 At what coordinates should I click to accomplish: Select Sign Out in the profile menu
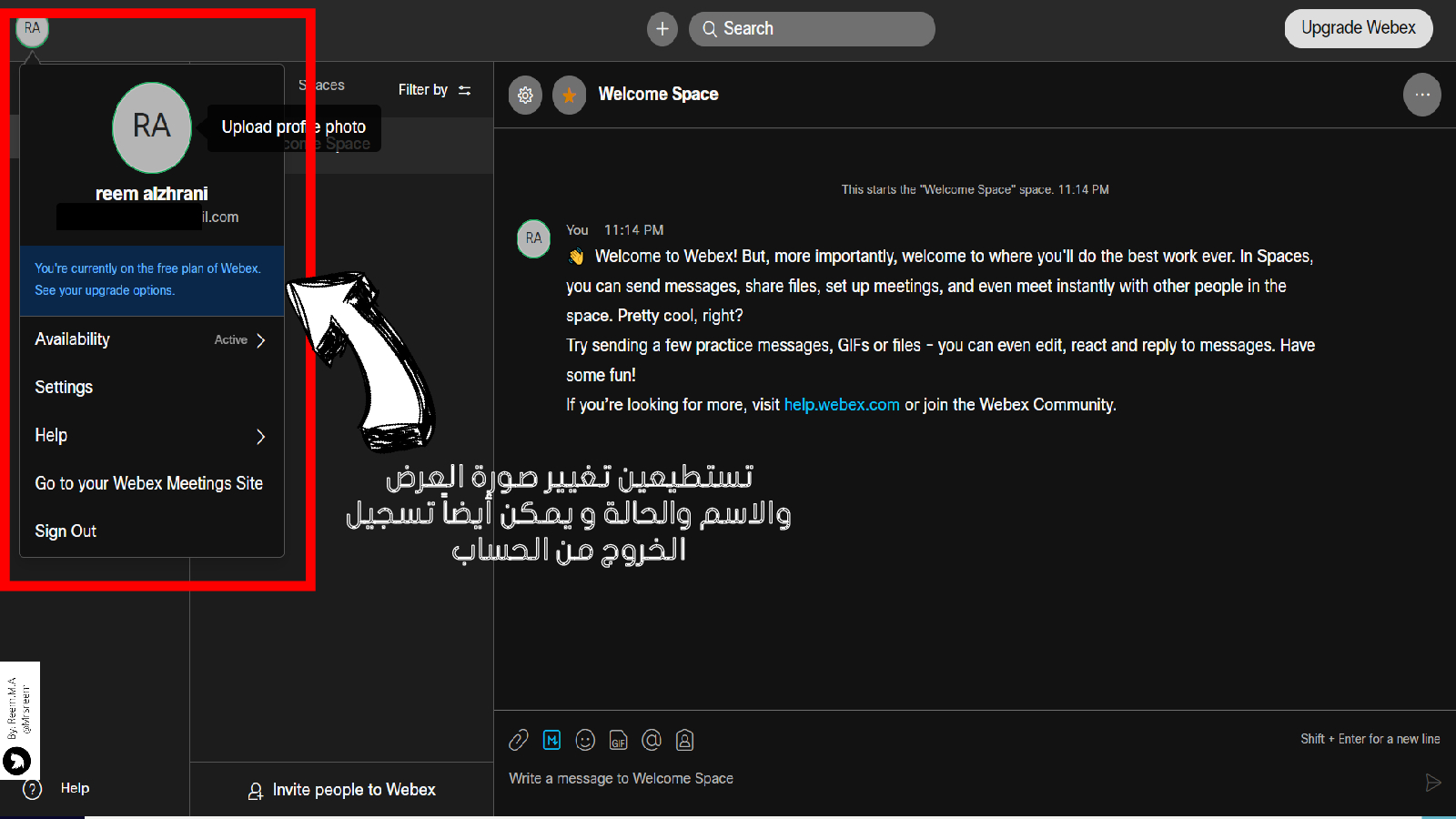(66, 531)
